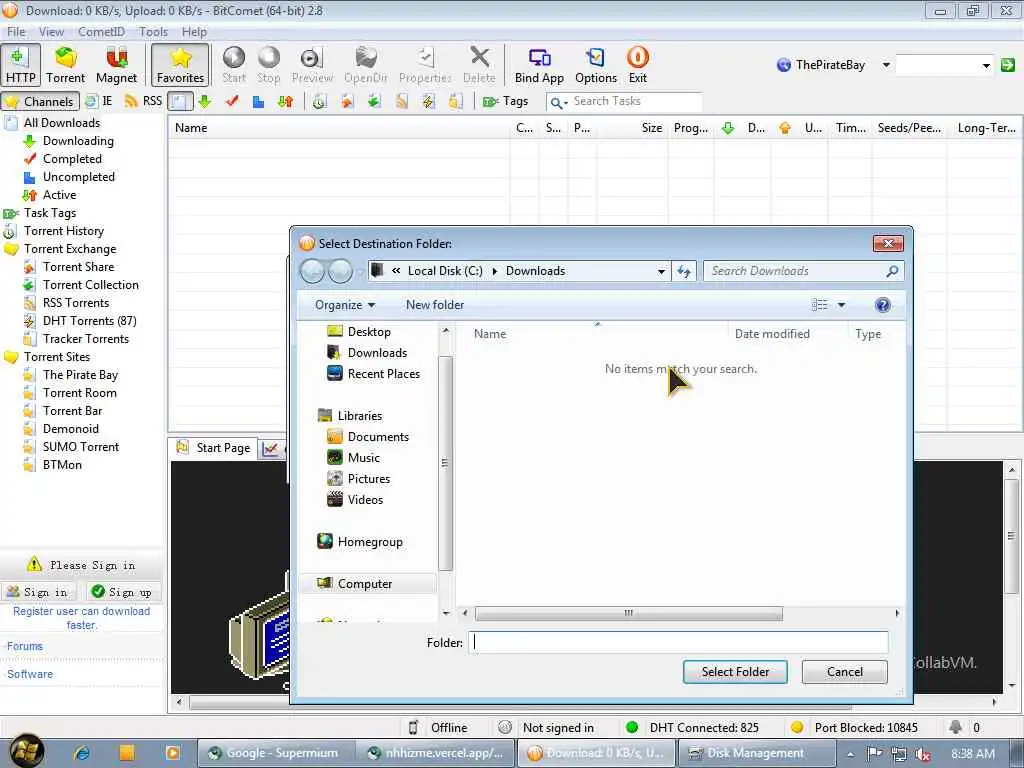This screenshot has width=1024, height=768.
Task: Click the green go arrow beside search box
Action: 1008,65
